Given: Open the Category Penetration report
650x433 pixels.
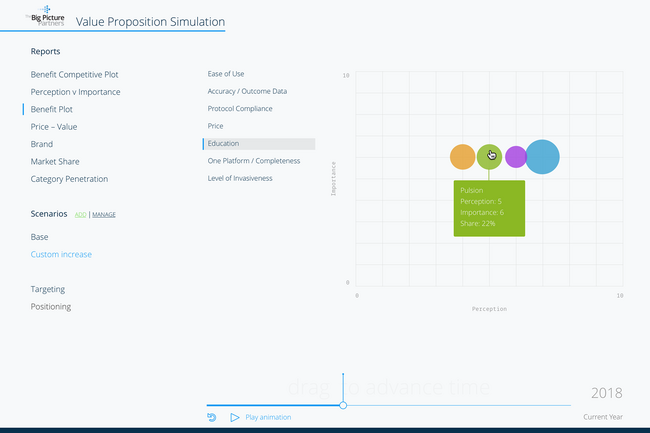Looking at the screenshot, I should coord(69,179).
